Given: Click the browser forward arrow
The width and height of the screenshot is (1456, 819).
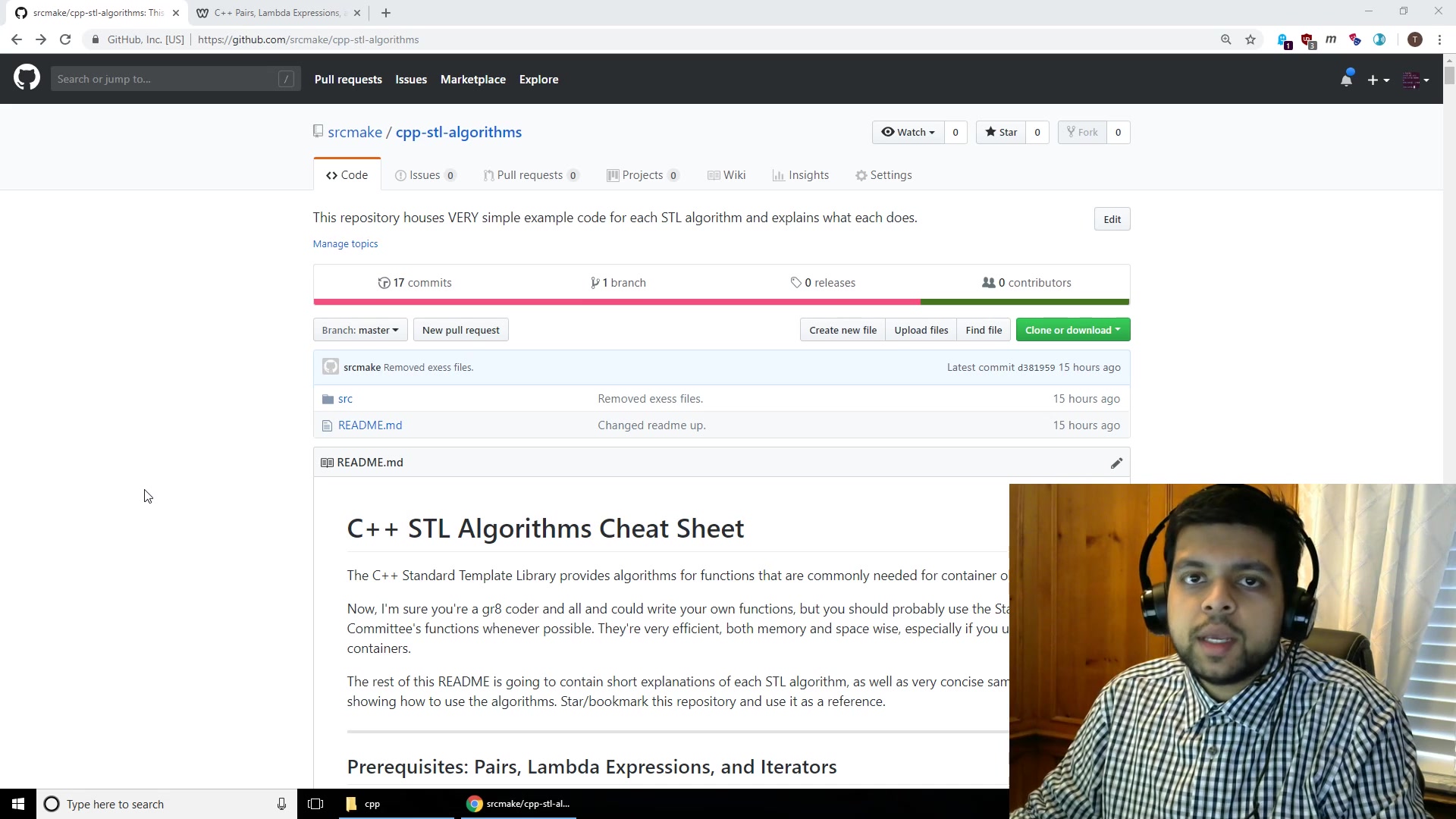Looking at the screenshot, I should point(41,39).
